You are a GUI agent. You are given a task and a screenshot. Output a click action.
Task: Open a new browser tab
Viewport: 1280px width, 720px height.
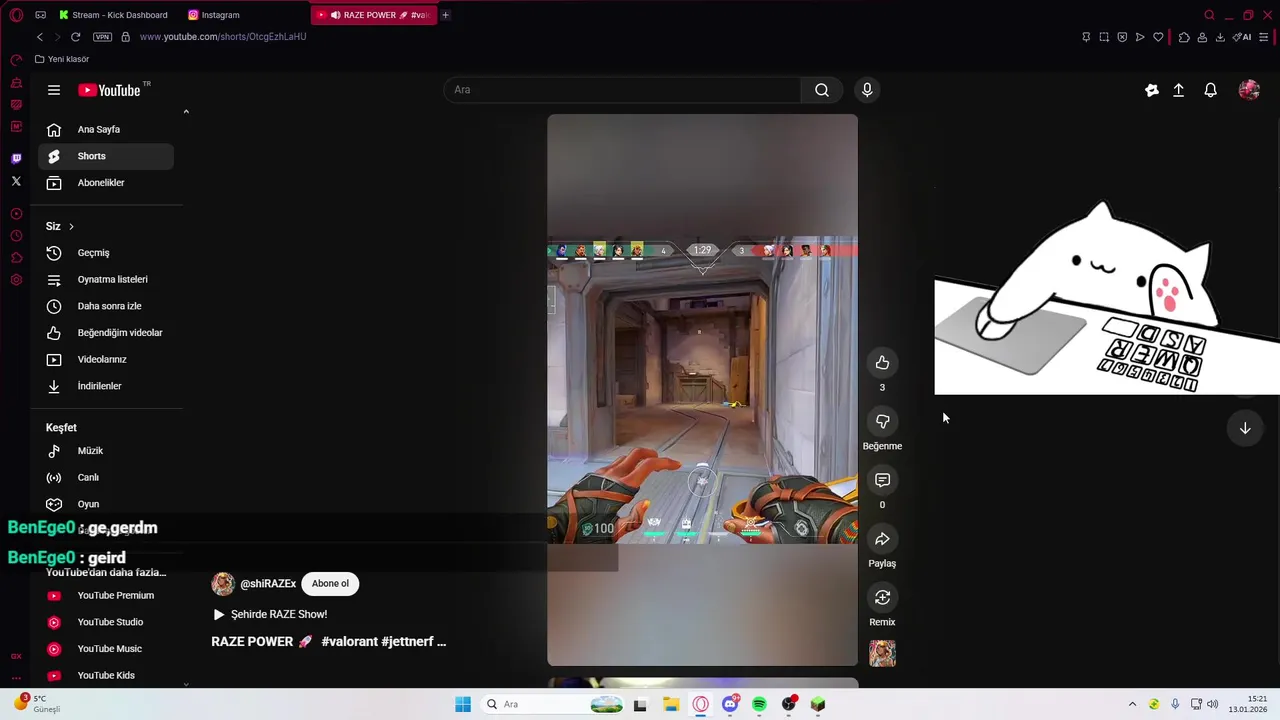click(x=446, y=15)
